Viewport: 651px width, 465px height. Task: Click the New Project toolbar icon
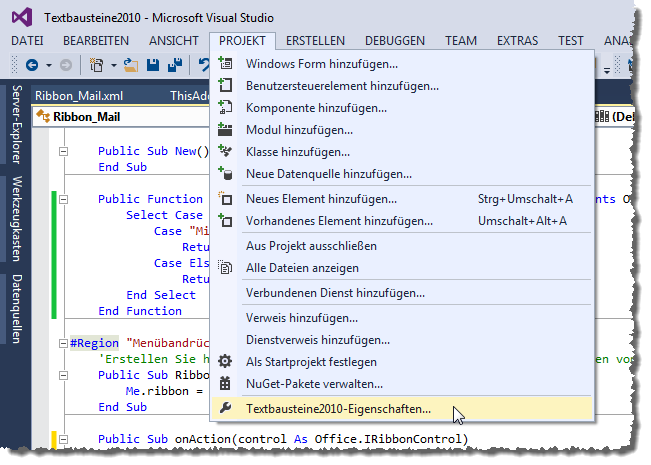(x=97, y=65)
